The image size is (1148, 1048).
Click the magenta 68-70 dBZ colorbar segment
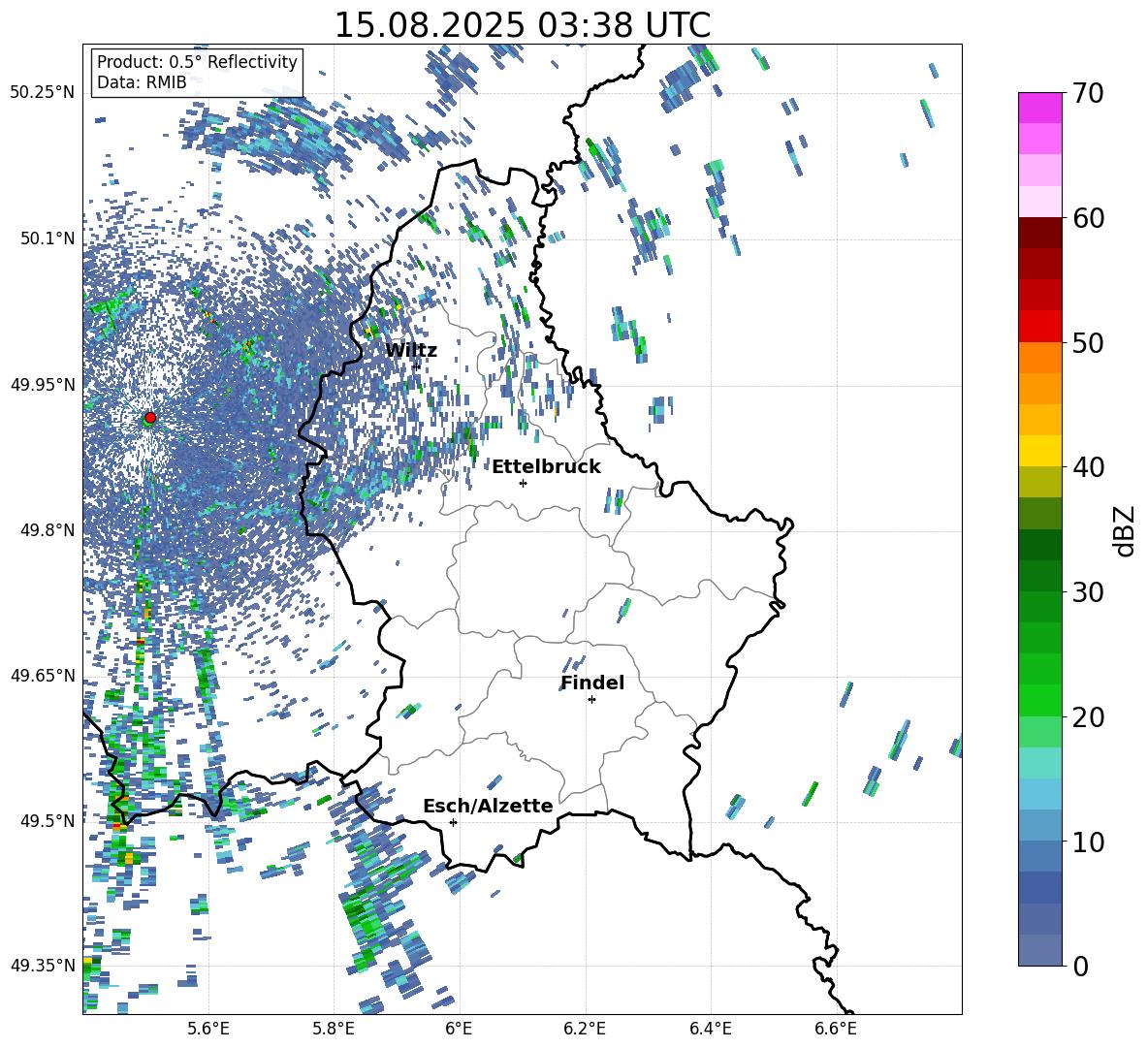click(1039, 108)
